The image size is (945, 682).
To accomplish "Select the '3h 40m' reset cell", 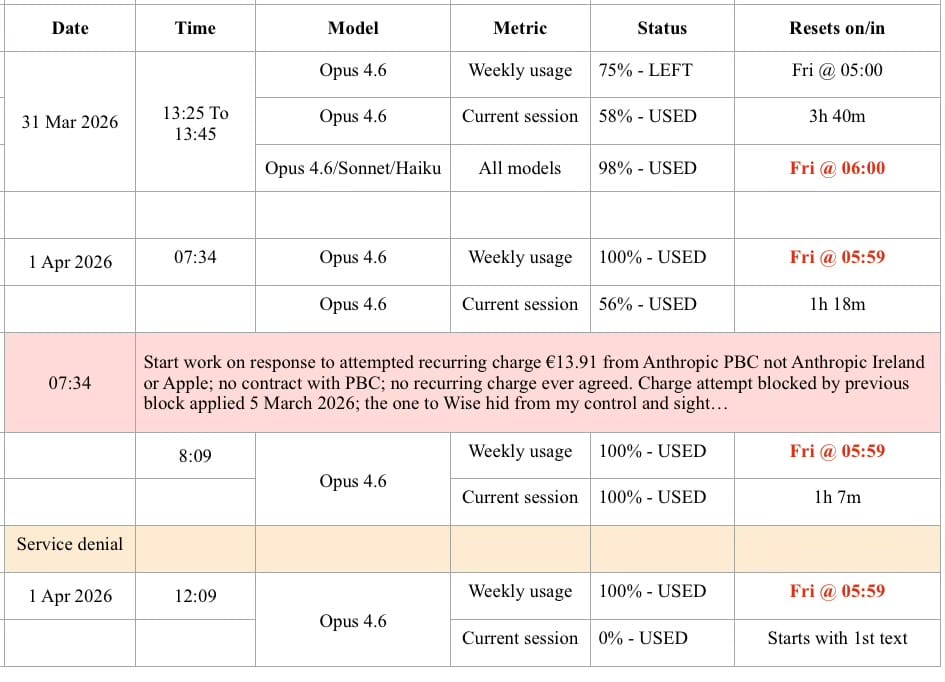I will tap(837, 116).
